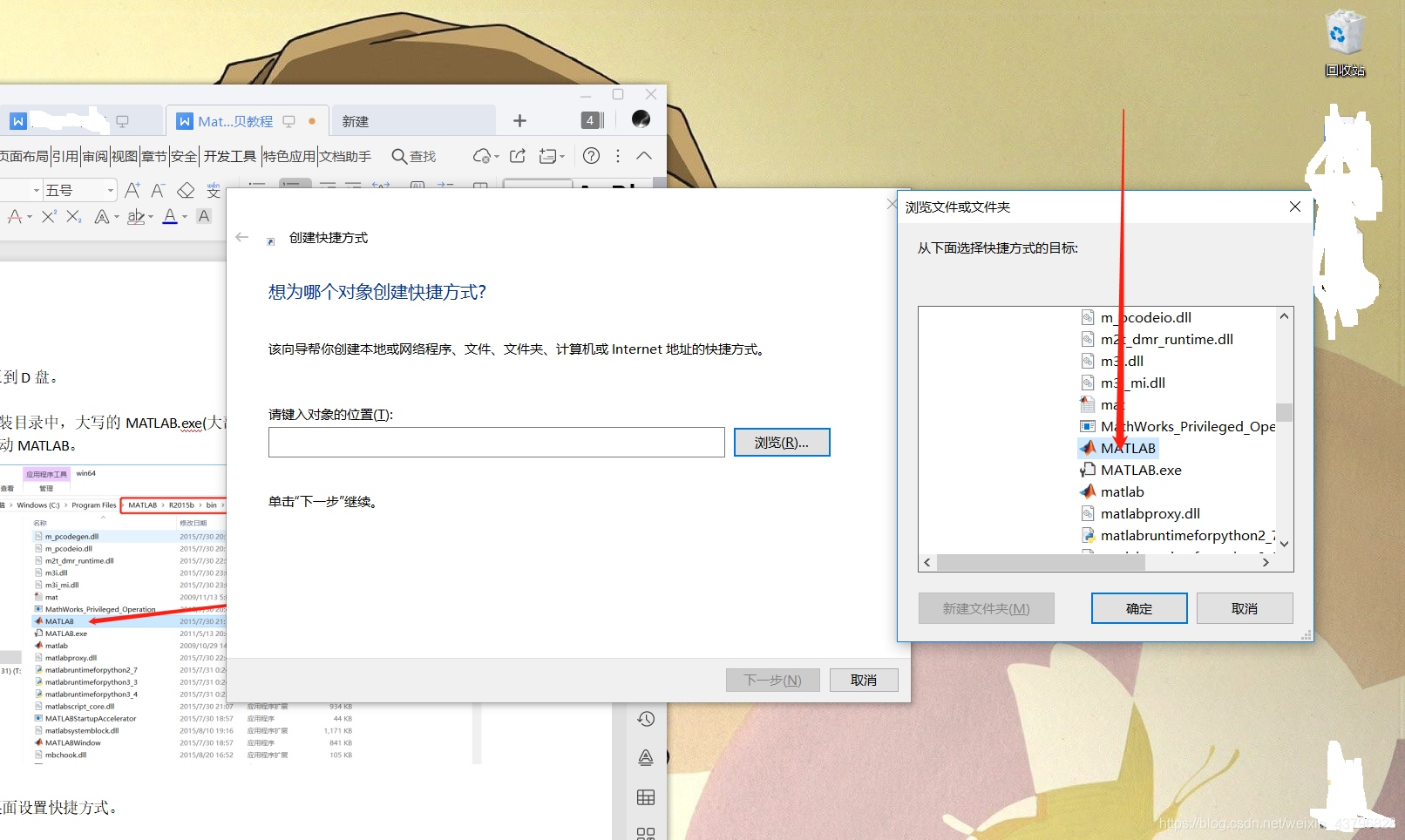Click the blue-underlined font color A icon
This screenshot has width=1405, height=840.
[170, 216]
